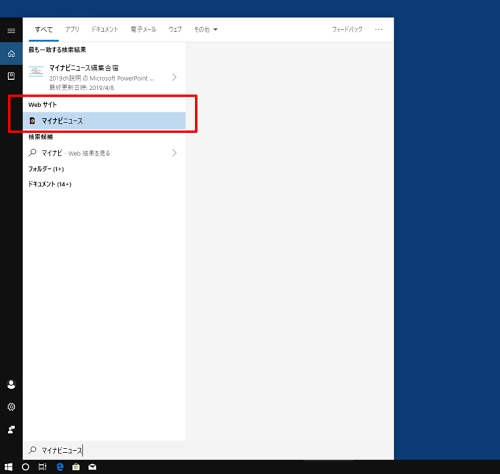500x474 pixels.
Task: Open the three-dot more options menu
Action: (379, 30)
